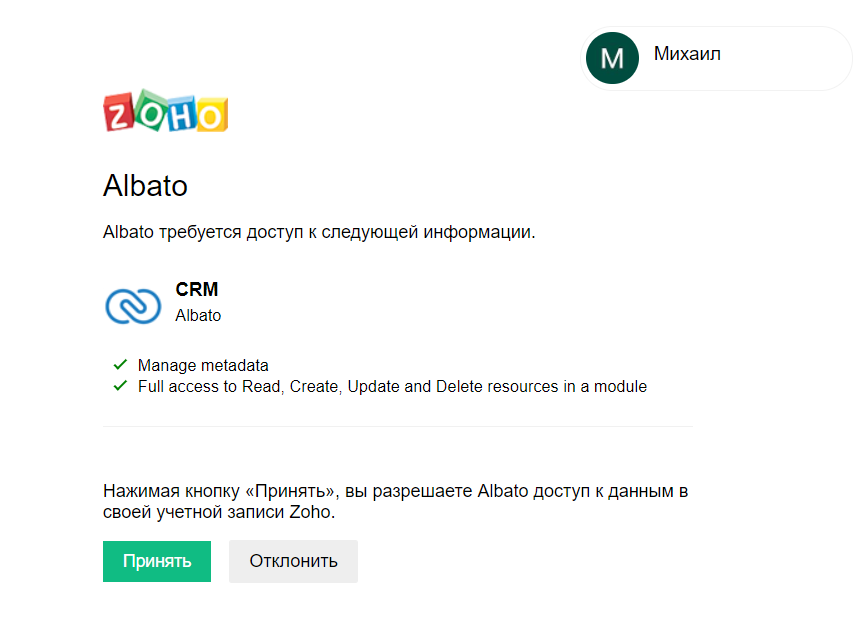Viewport: 860px width, 631px height.
Task: Click the blue CRM chain-link icon
Action: click(133, 305)
